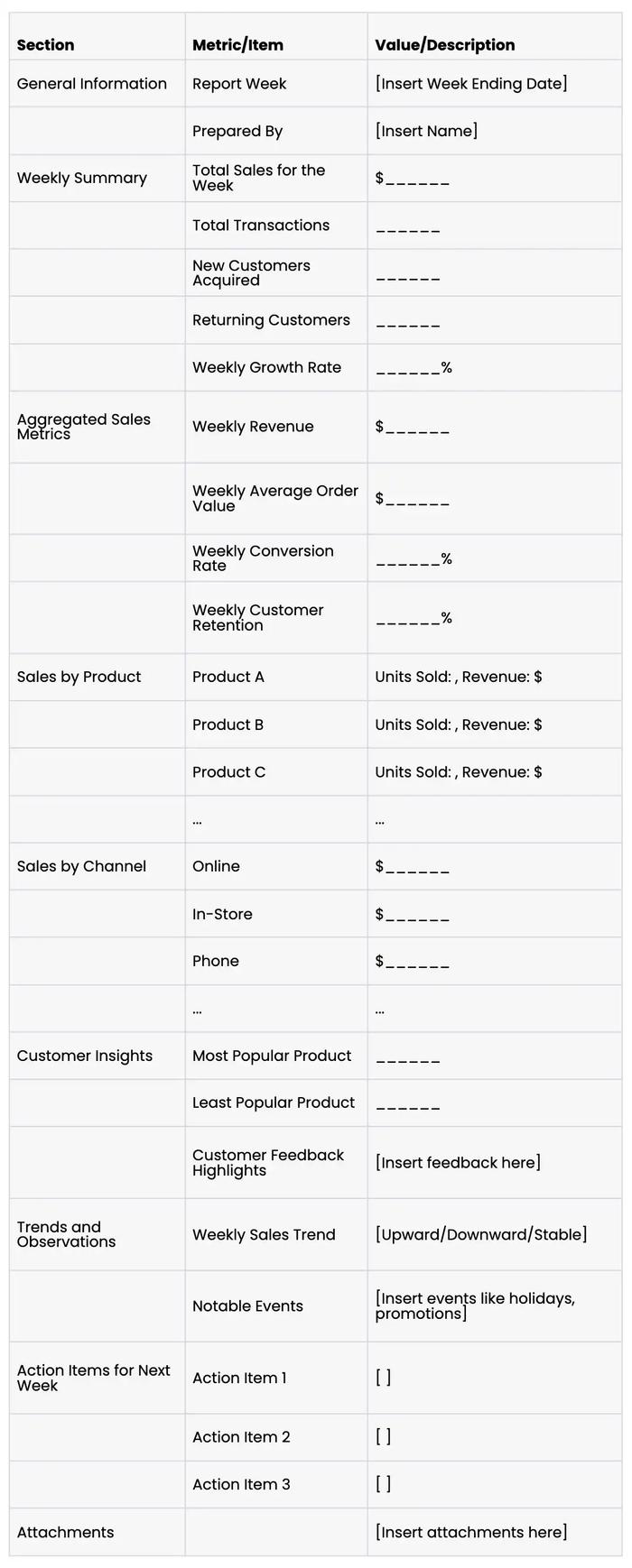Viewport: 632px width, 1568px height.
Task: Select the Total Sales for the Week cell
Action: [x=258, y=178]
